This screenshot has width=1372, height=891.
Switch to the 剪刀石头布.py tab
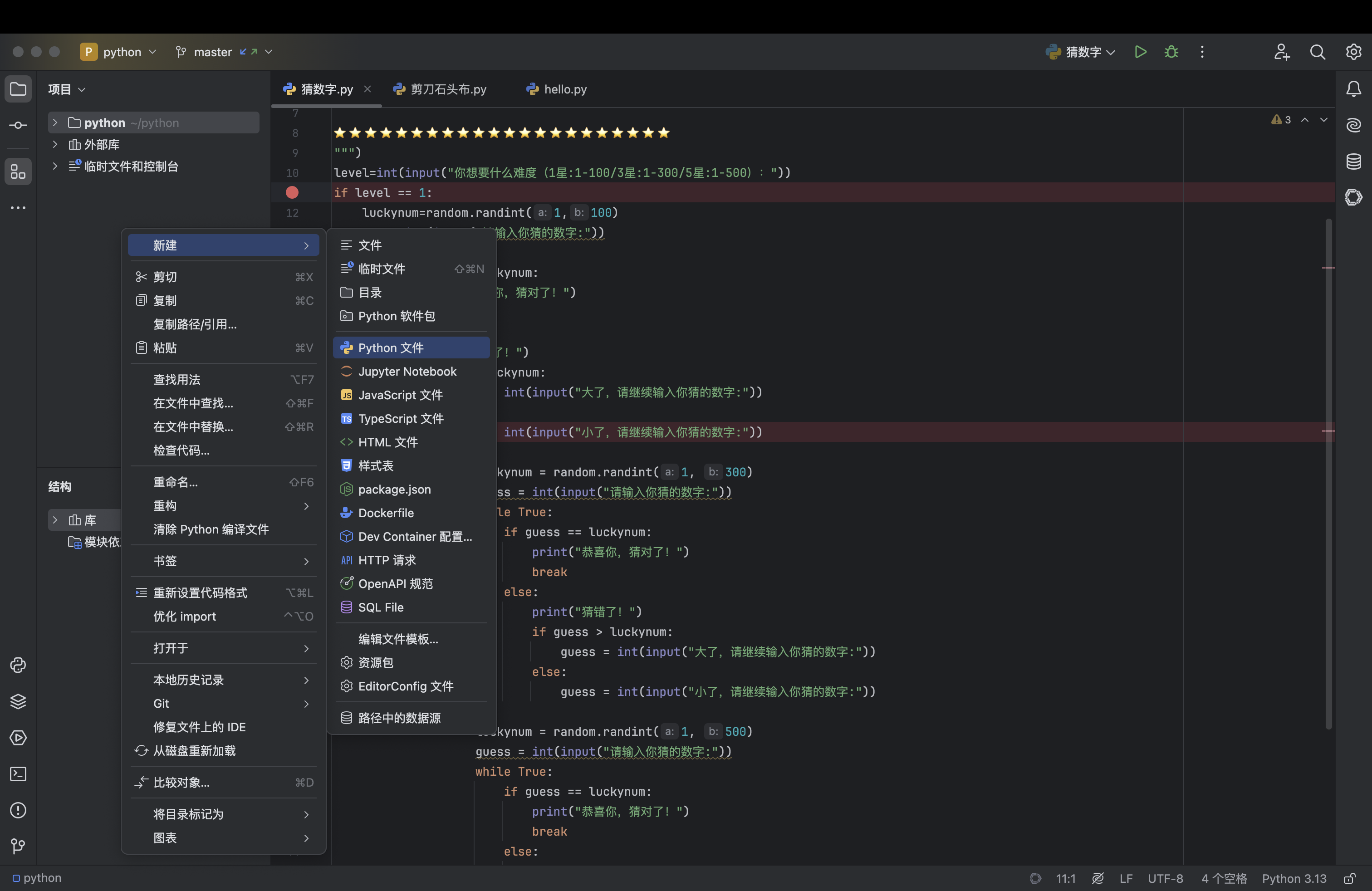(x=448, y=89)
